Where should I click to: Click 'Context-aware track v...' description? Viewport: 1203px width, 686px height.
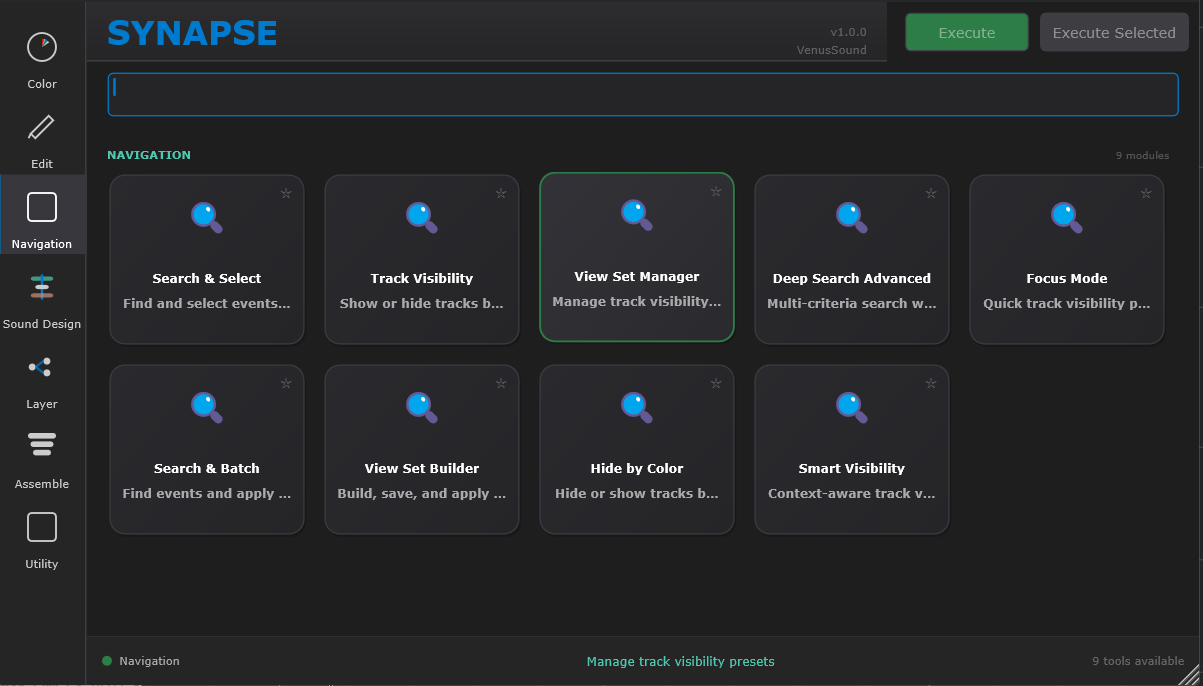click(852, 493)
